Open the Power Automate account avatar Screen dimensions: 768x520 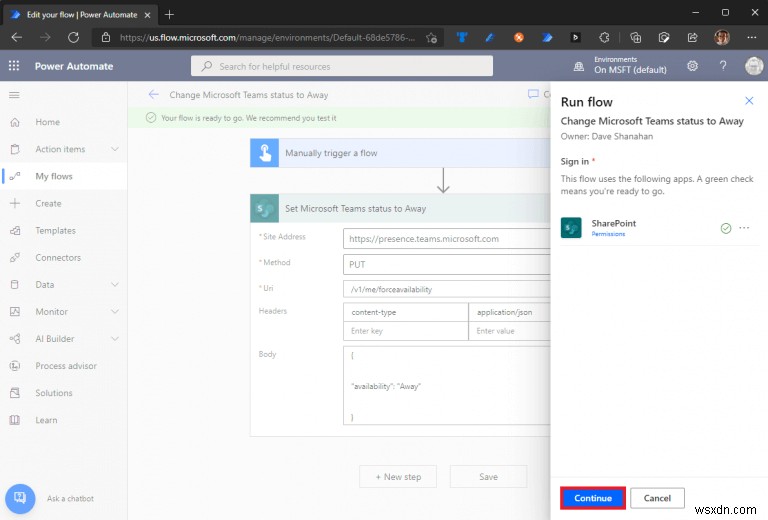pos(754,66)
